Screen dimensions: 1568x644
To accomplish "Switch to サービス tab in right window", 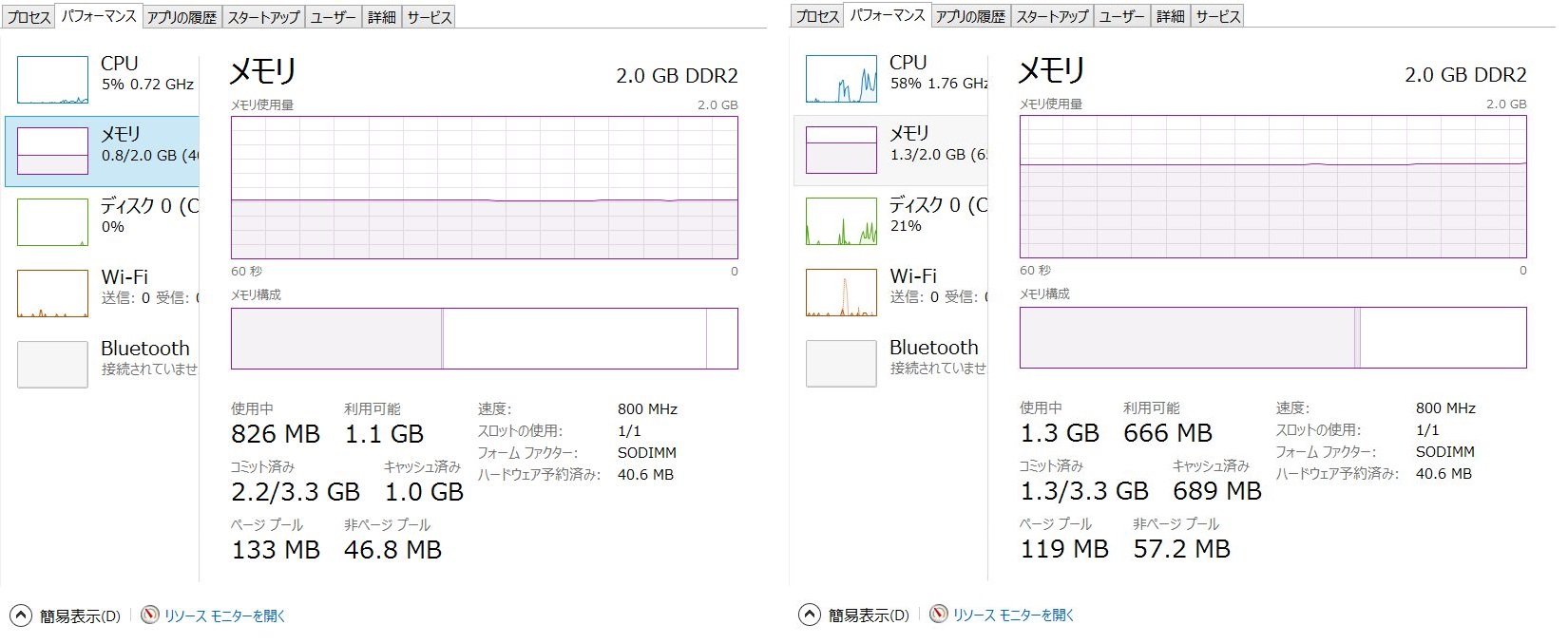I will [x=1217, y=16].
